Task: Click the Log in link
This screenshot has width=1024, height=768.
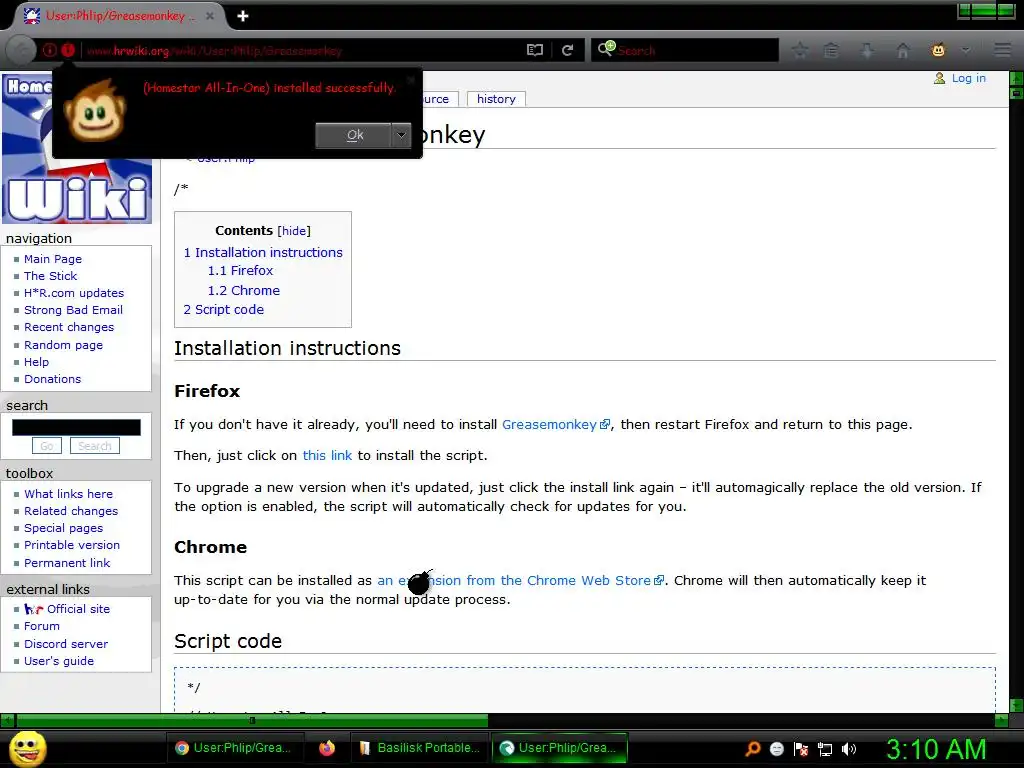Action: coord(968,78)
